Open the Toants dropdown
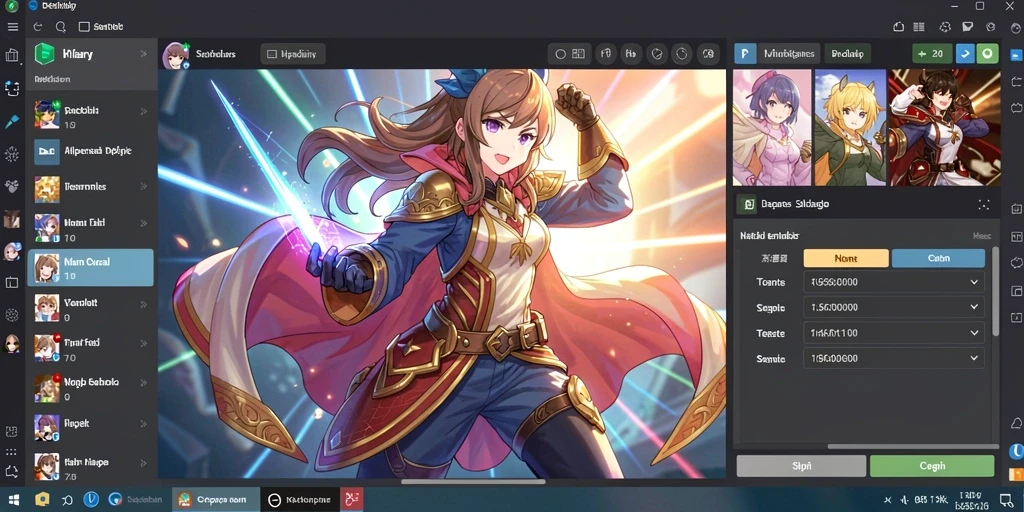 point(893,282)
